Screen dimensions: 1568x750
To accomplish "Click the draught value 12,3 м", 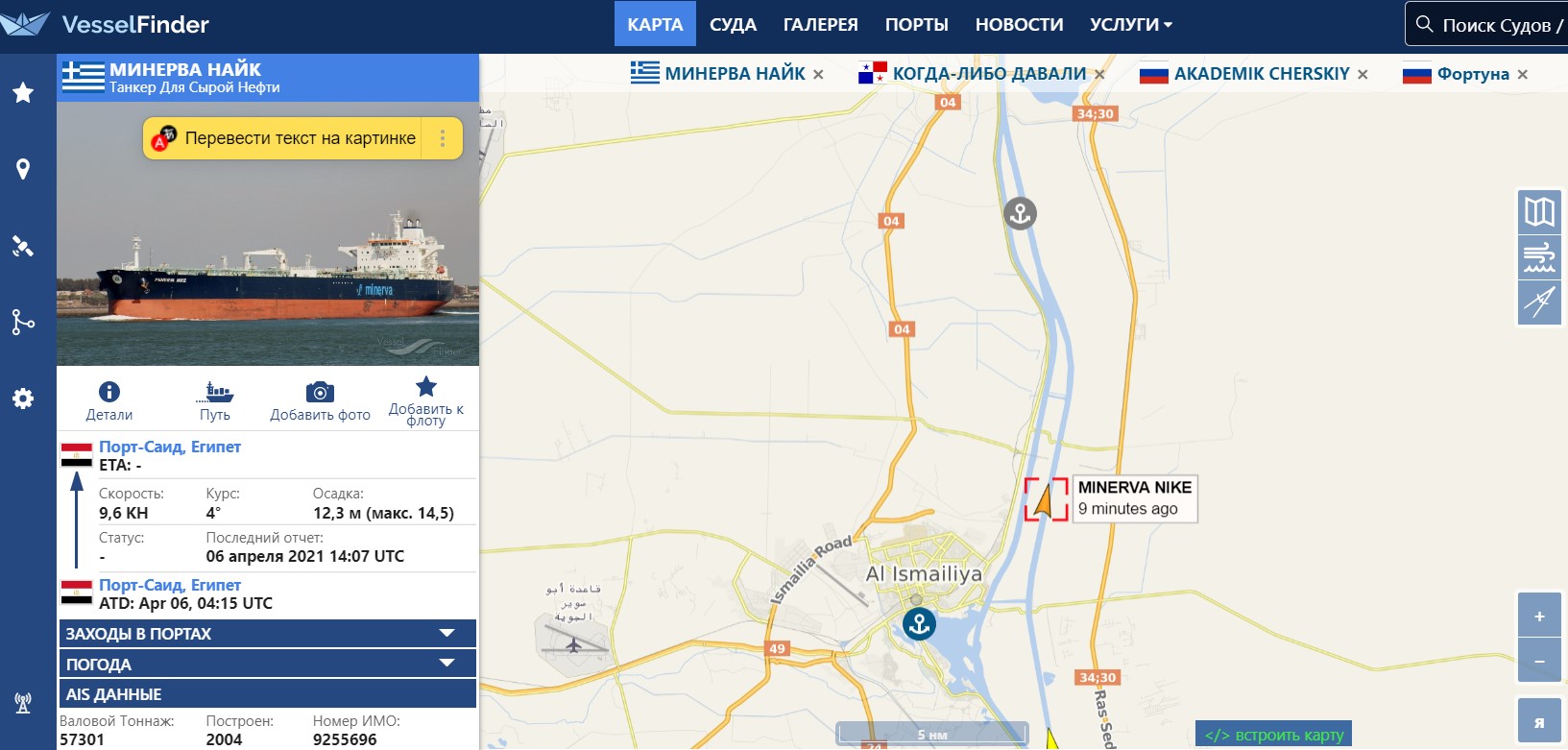I will [x=384, y=513].
